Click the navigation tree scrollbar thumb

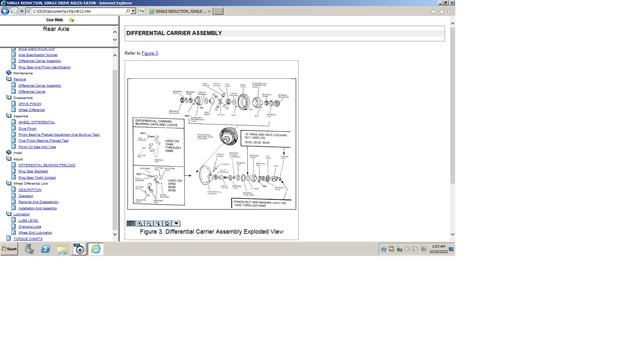click(115, 149)
